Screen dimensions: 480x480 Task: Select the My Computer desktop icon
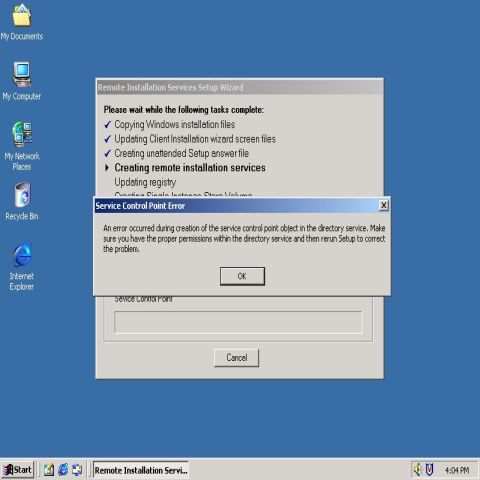[x=22, y=81]
